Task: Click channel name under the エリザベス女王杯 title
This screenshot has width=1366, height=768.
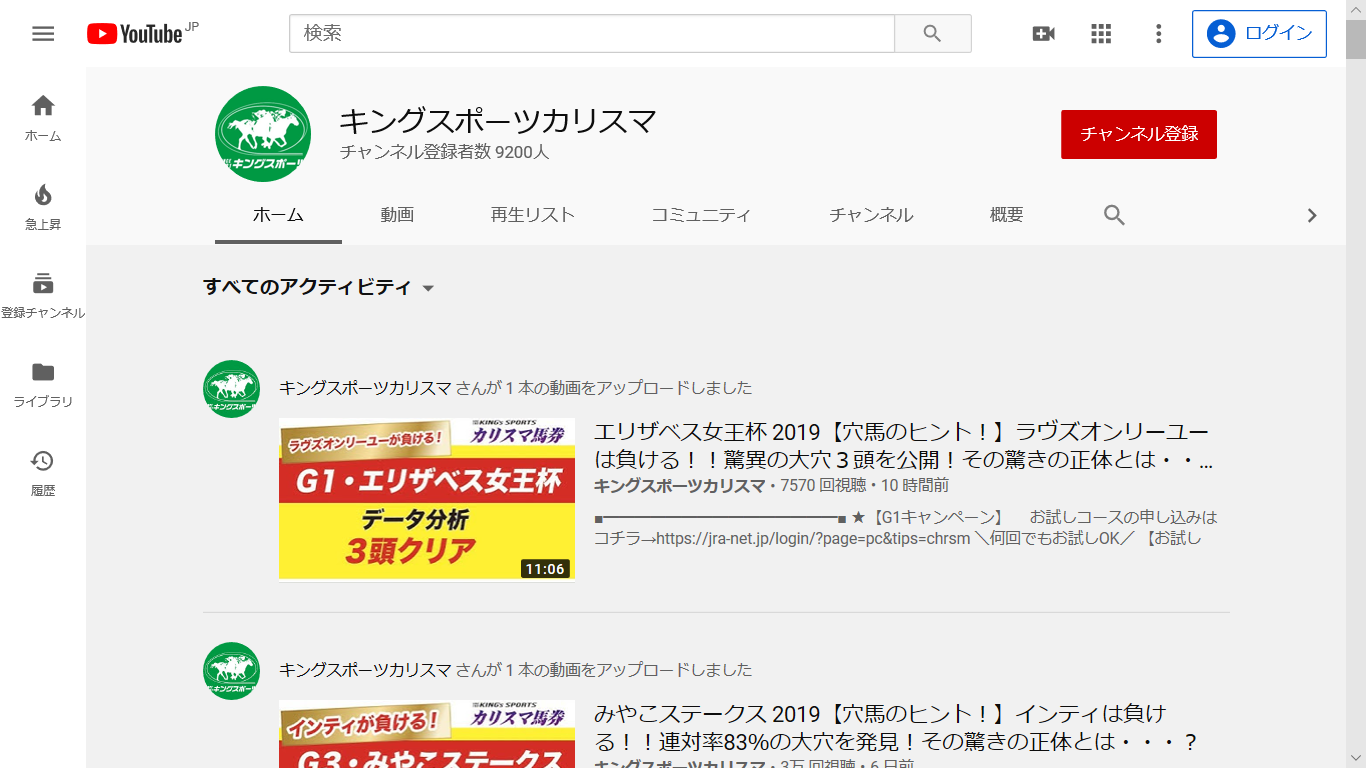Action: coord(679,486)
